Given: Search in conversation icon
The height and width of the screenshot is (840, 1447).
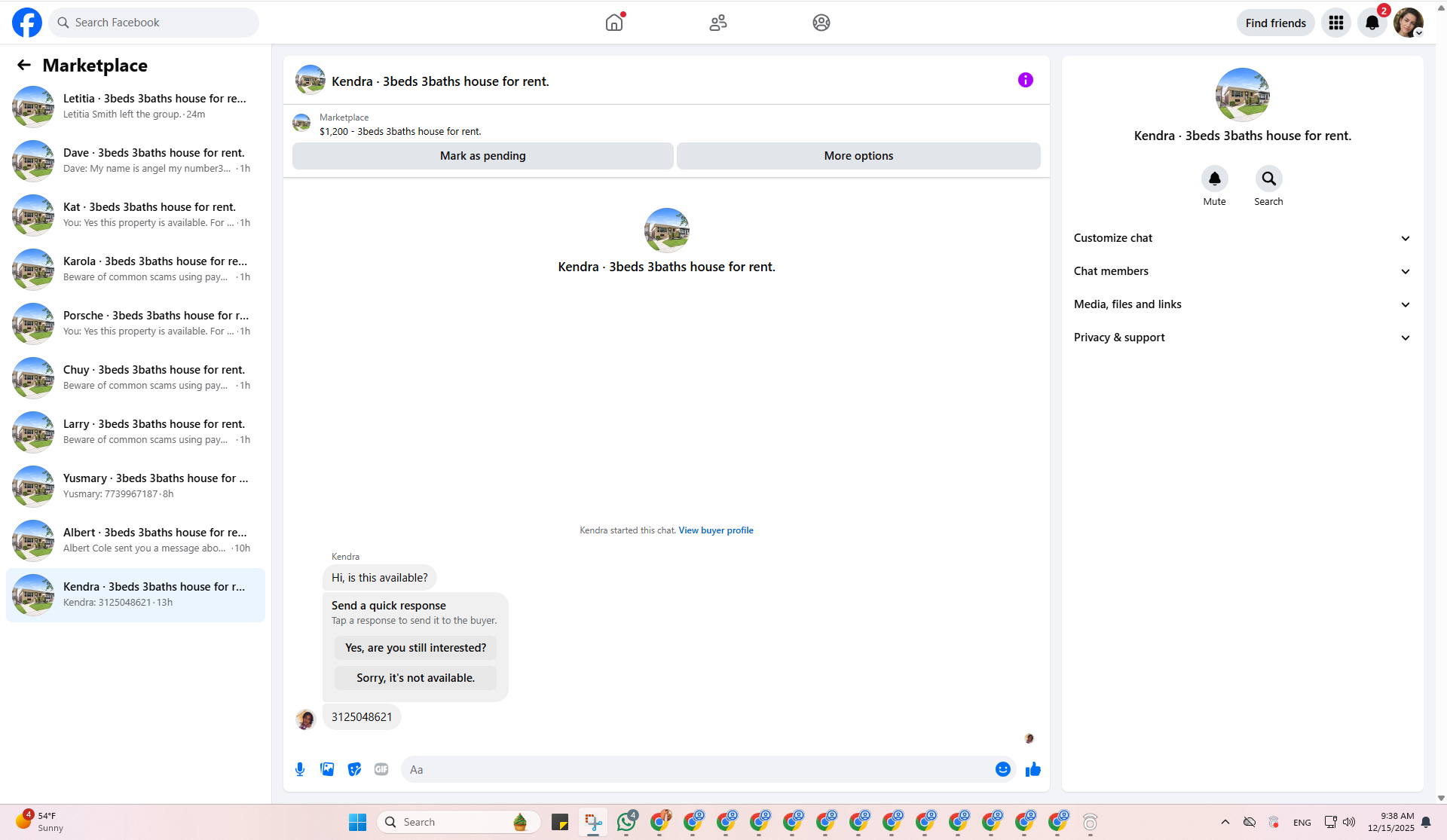Looking at the screenshot, I should point(1269,179).
